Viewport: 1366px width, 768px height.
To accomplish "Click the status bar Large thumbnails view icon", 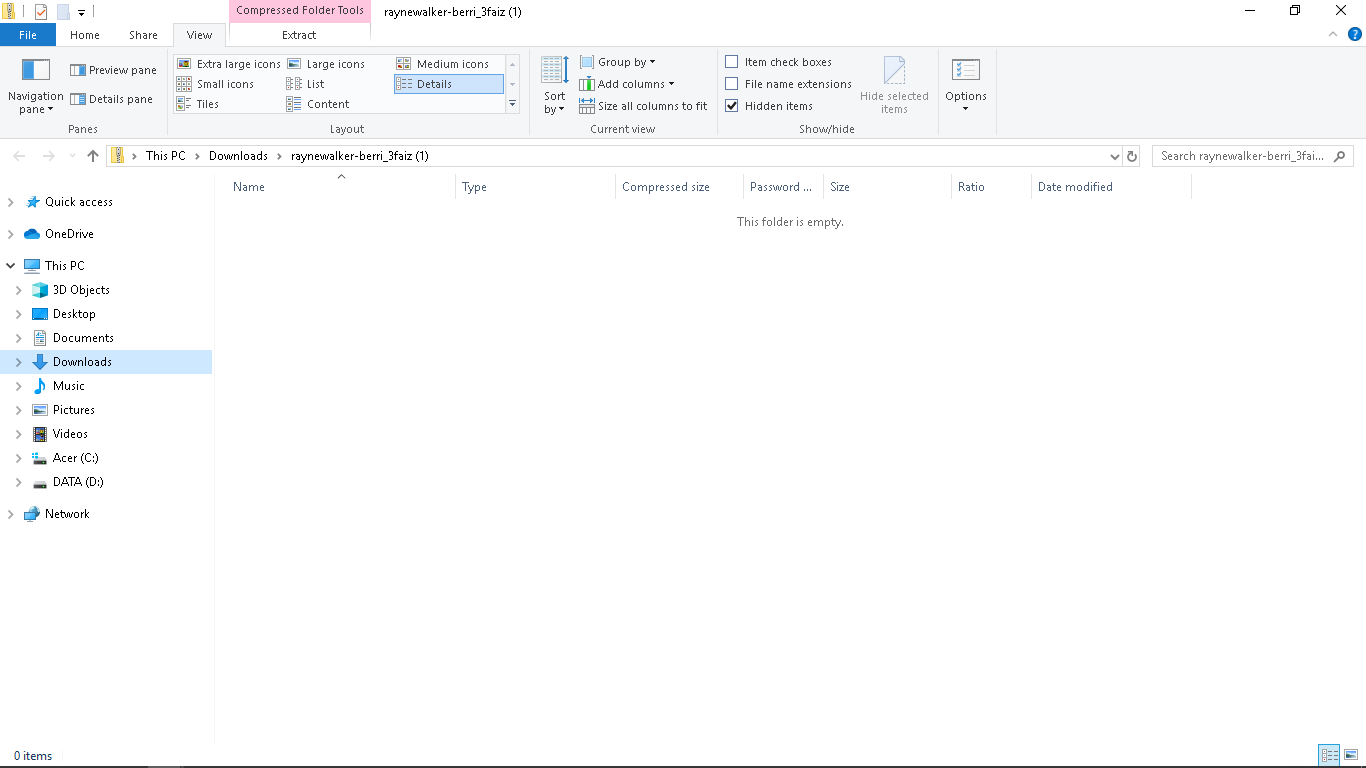I will click(1351, 756).
